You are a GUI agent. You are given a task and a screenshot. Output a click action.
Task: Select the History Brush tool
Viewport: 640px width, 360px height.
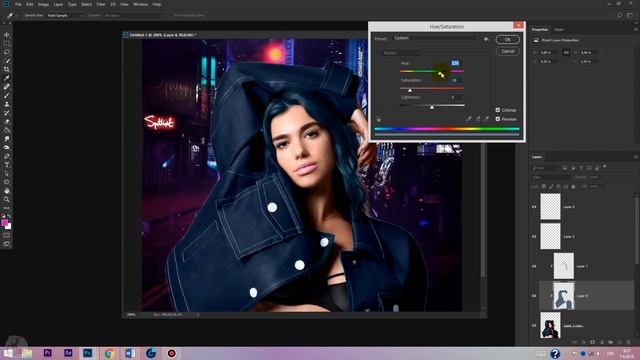(x=7, y=113)
